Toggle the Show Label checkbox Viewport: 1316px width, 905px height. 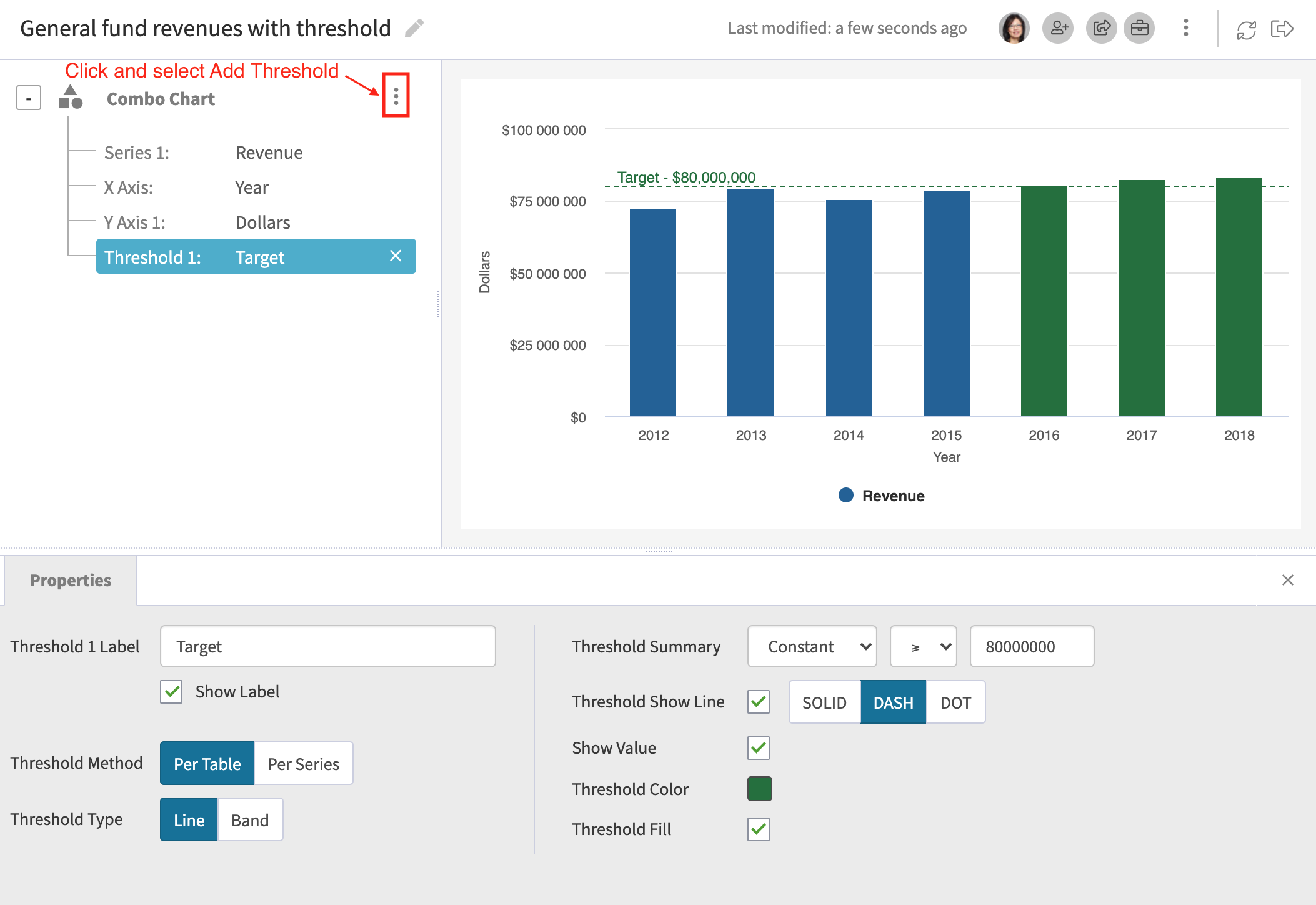pos(171,692)
